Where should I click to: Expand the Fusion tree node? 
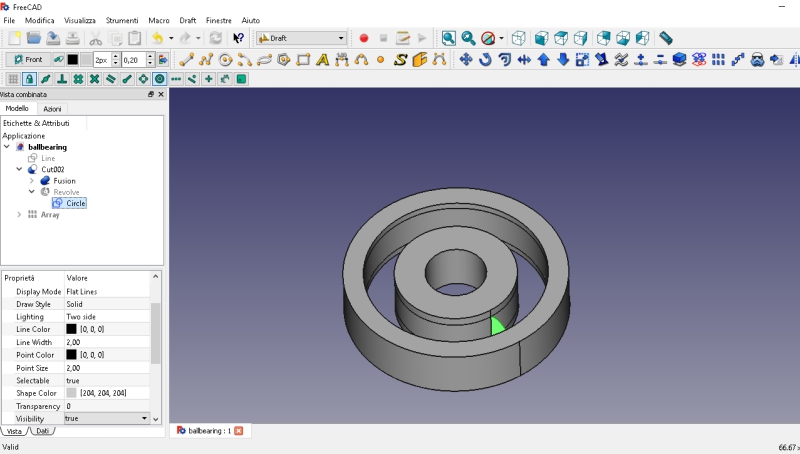32,181
